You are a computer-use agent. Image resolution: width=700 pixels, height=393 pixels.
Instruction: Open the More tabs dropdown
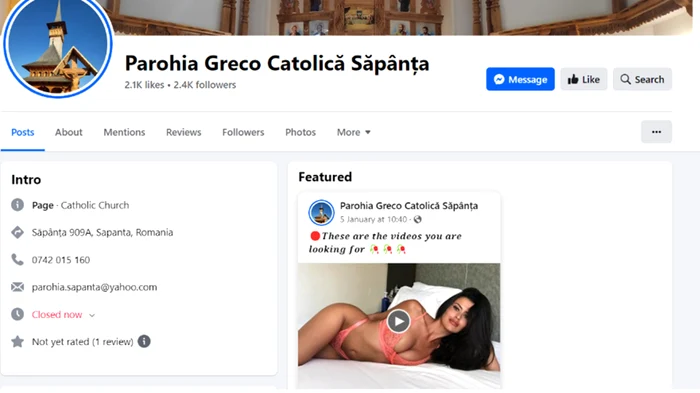(354, 132)
